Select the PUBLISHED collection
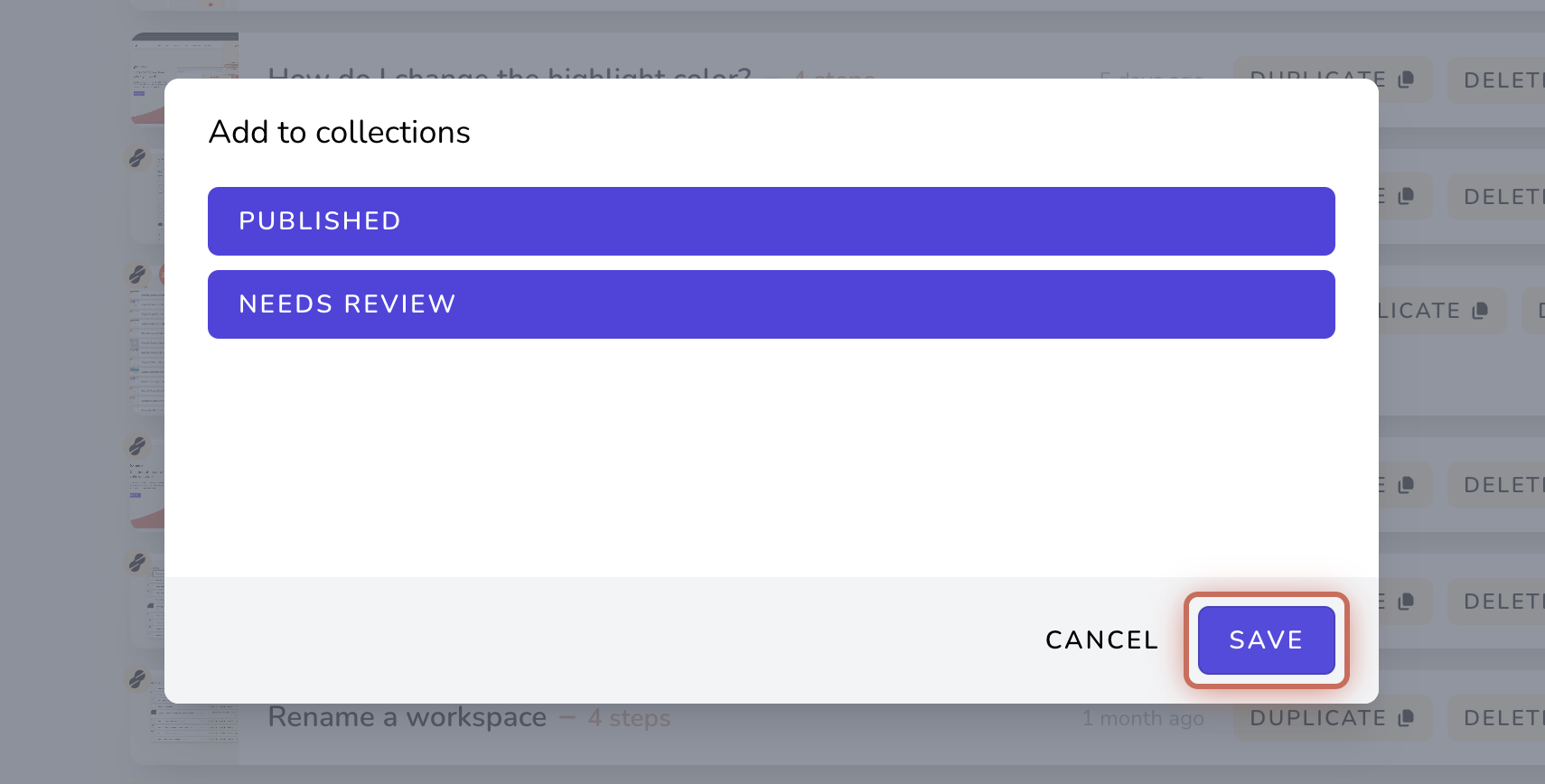Image resolution: width=1545 pixels, height=784 pixels. click(771, 221)
